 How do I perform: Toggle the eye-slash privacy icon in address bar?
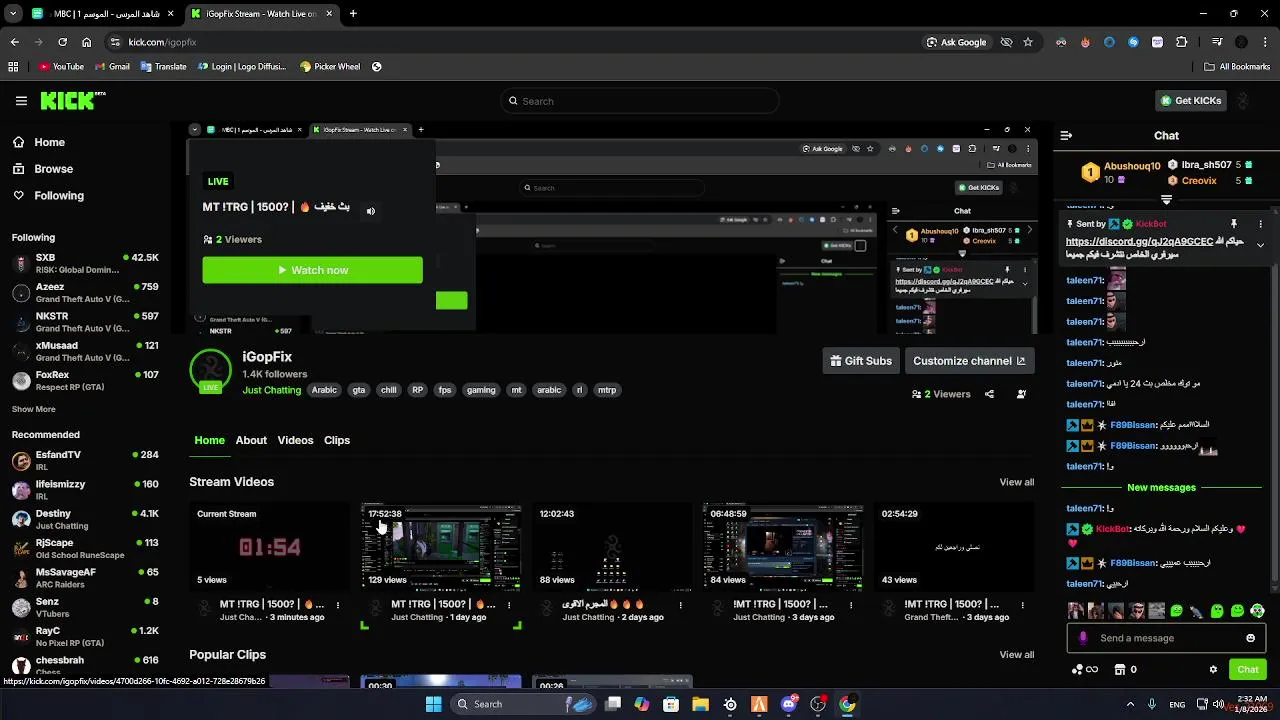(x=1006, y=42)
